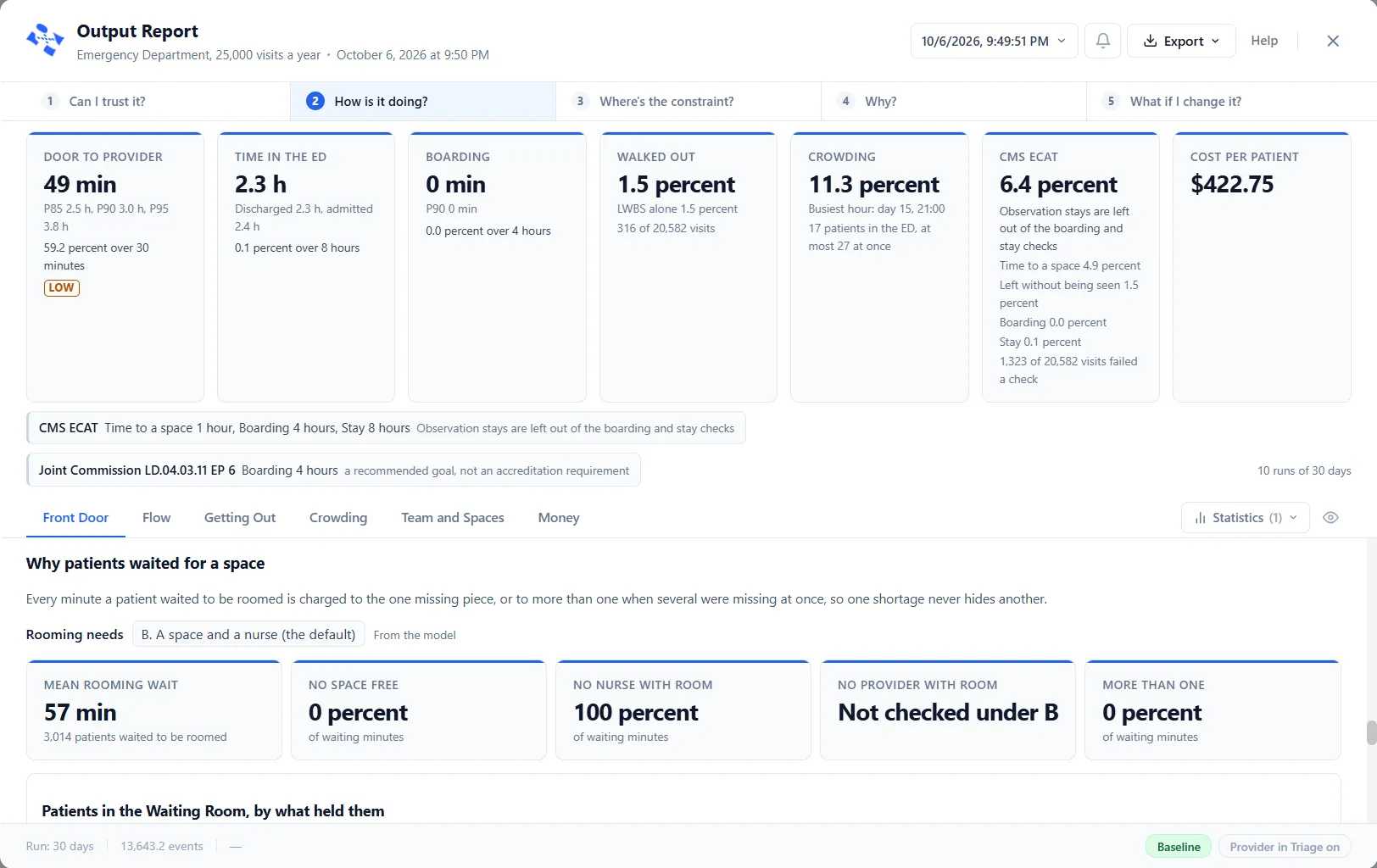Click the notification bell icon
The height and width of the screenshot is (868, 1377).
1102,41
